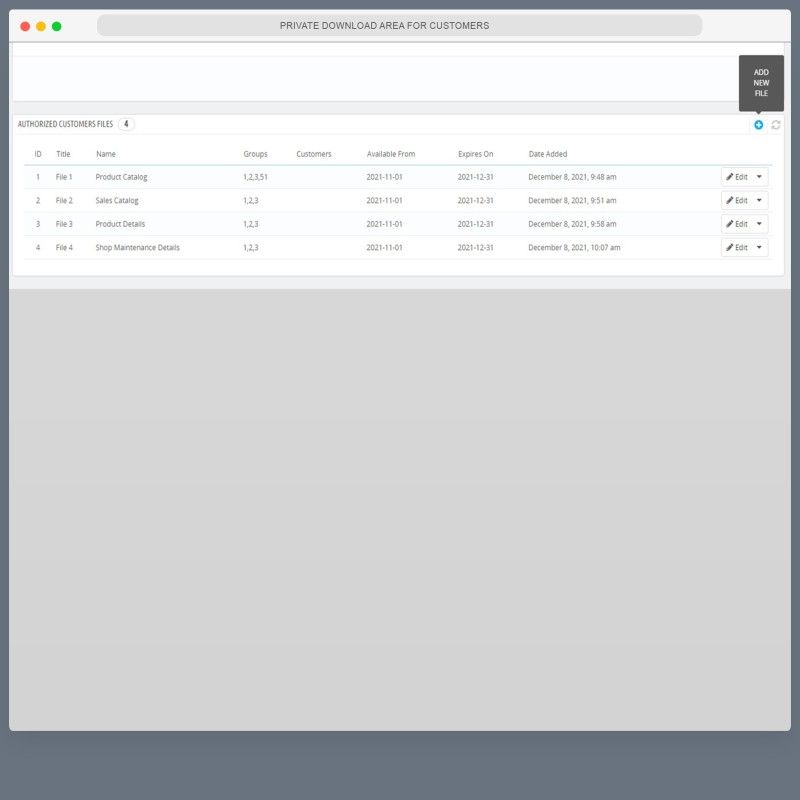
Task: Click groups value '1,2,3,51'
Action: [x=255, y=177]
